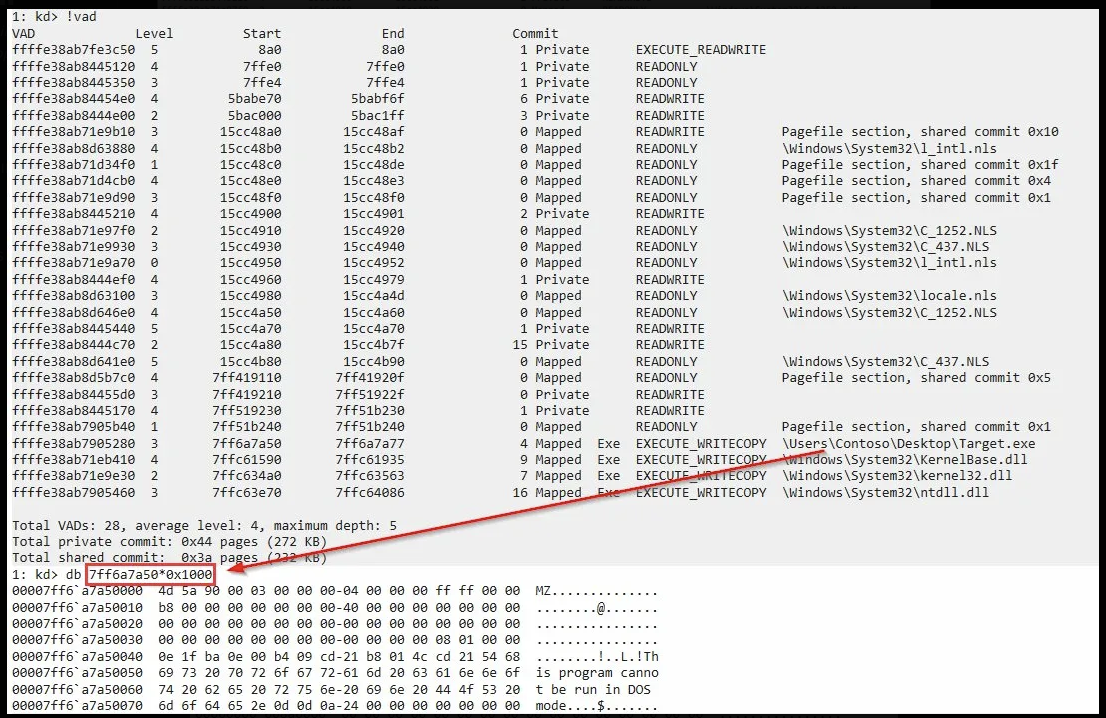Click VAD address ffffe38ab7905280
Screen dimensions: 1106x718
pyautogui.click(x=73, y=444)
